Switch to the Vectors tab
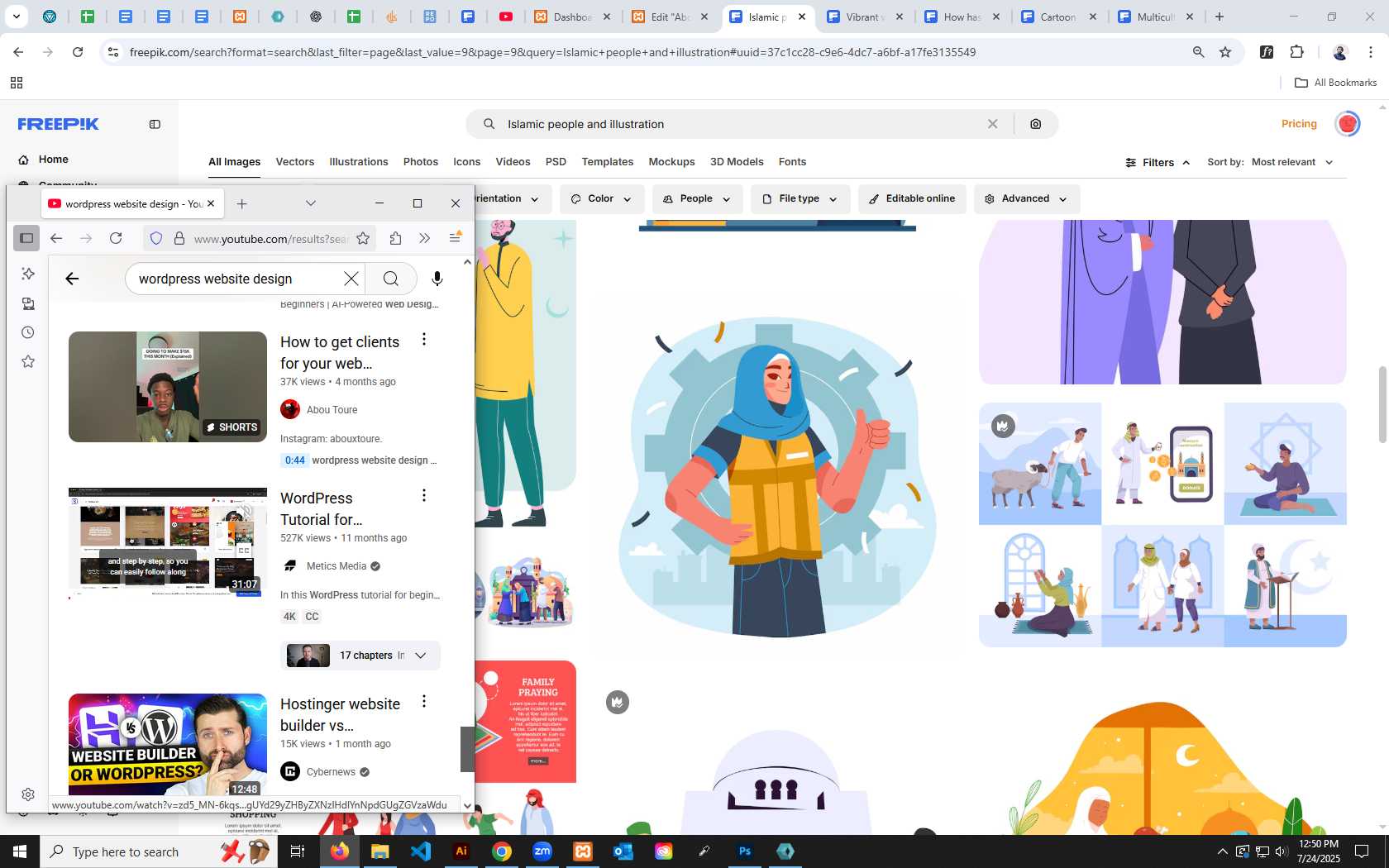Image resolution: width=1389 pixels, height=868 pixels. pyautogui.click(x=295, y=162)
